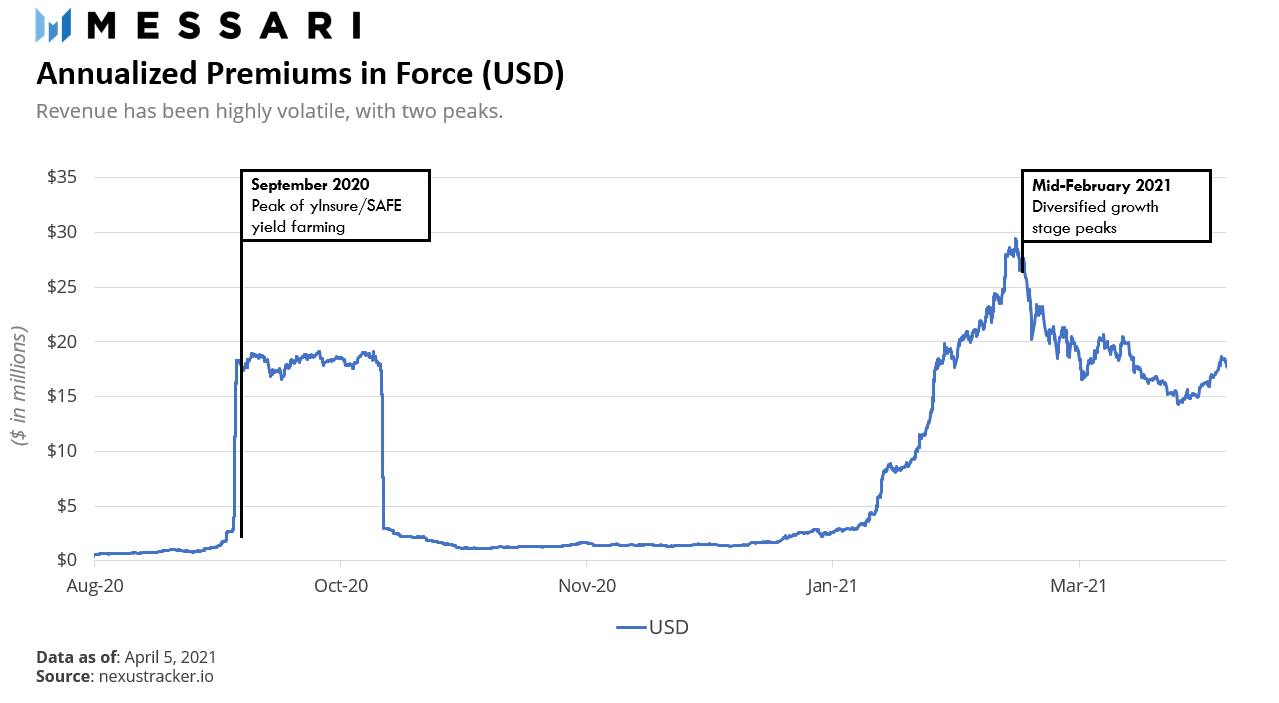The height and width of the screenshot is (703, 1279).
Task: Click the subtitle about volatile revenue
Action: click(269, 110)
